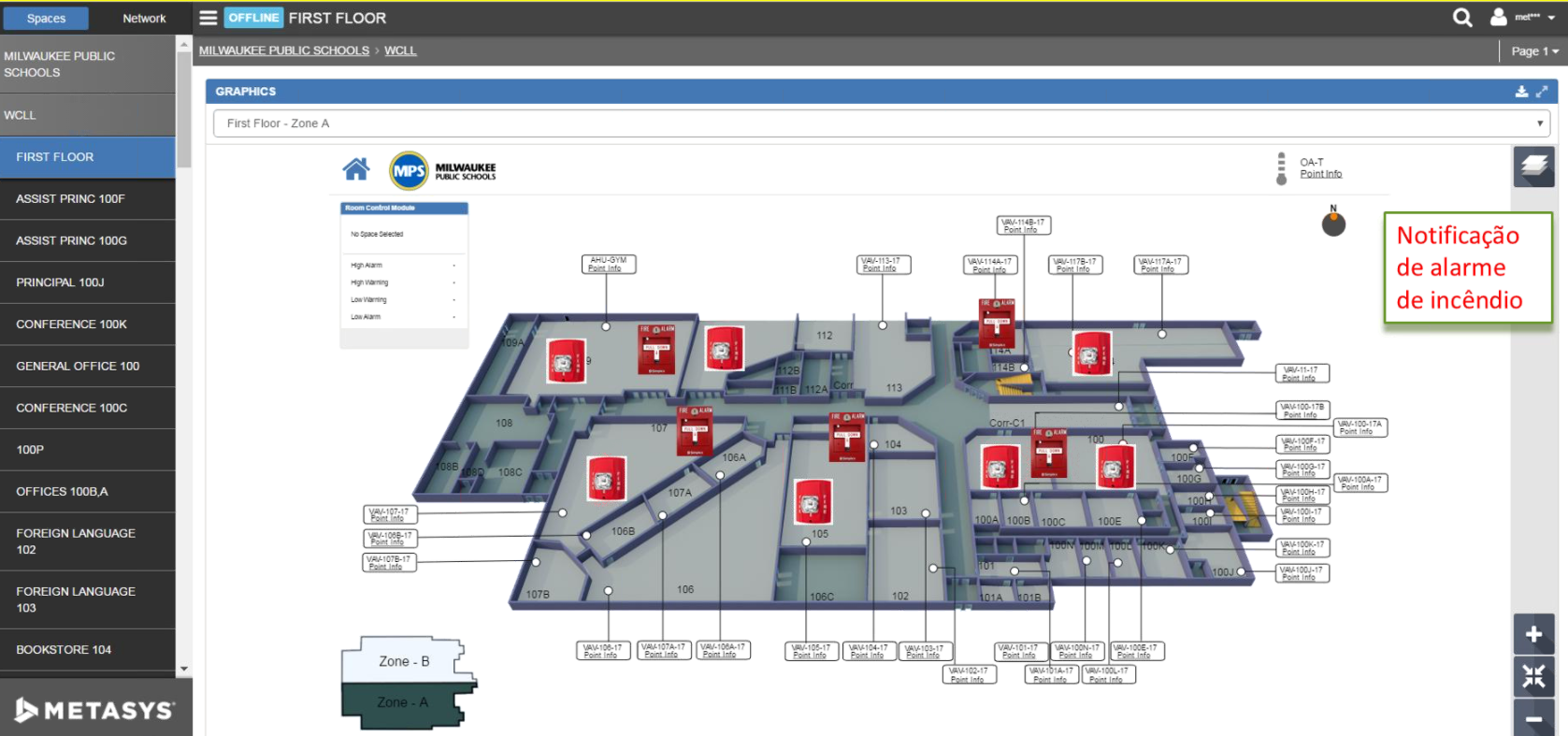Zoom out with the minus button
The image size is (1568, 736).
pos(1533,718)
